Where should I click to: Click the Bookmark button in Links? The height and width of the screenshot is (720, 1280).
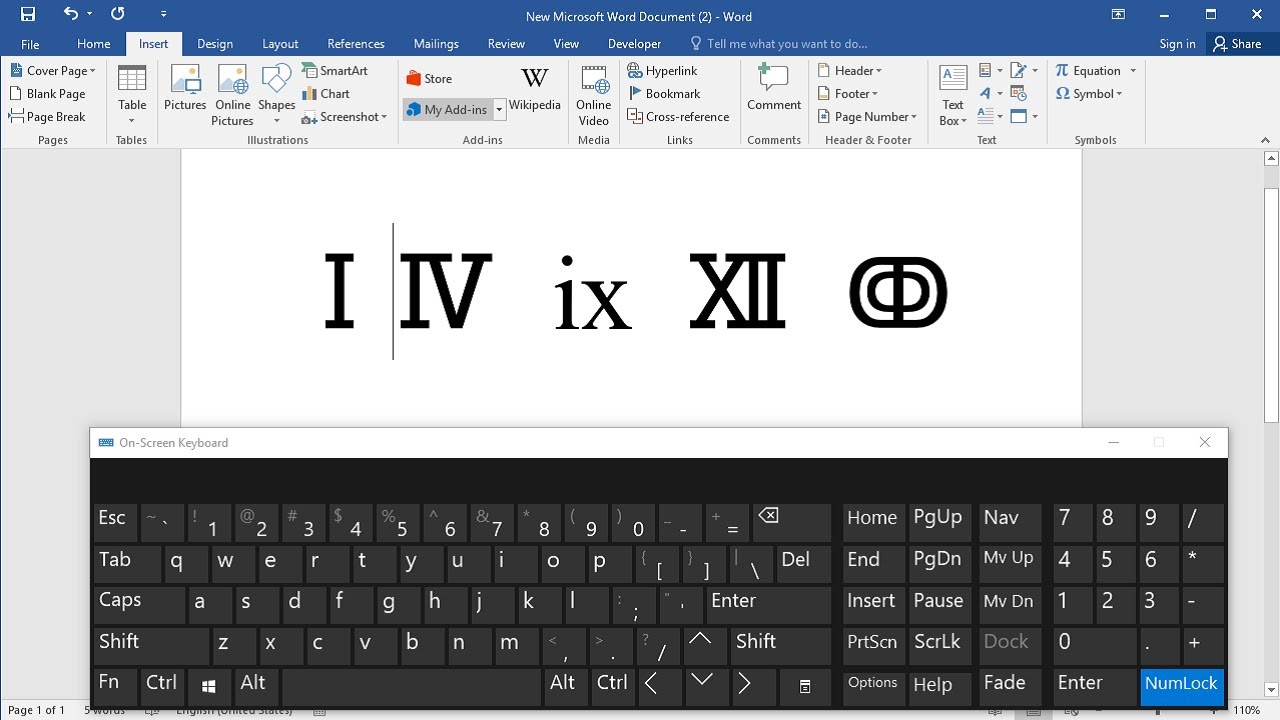click(664, 94)
